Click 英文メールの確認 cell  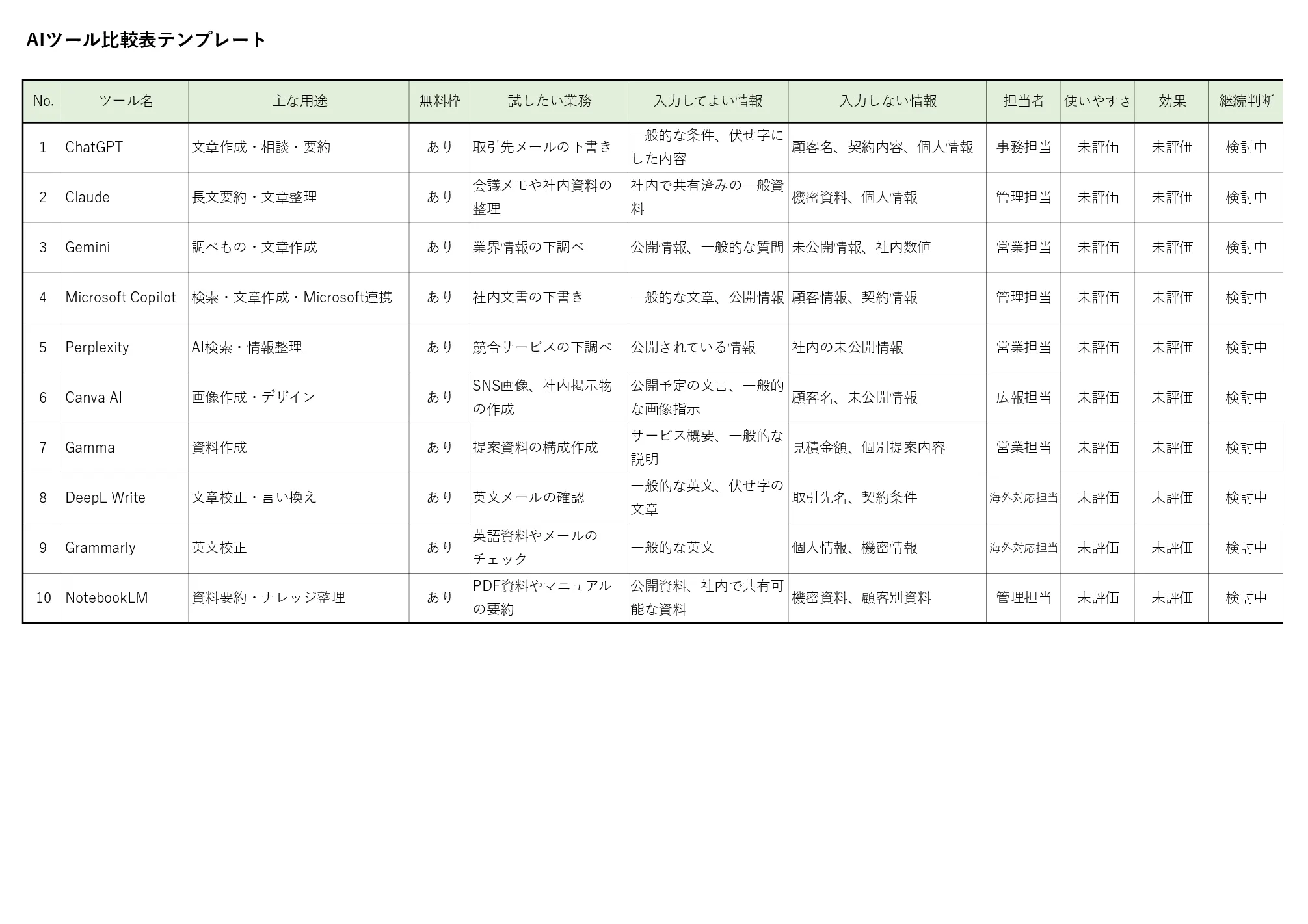(x=549, y=498)
